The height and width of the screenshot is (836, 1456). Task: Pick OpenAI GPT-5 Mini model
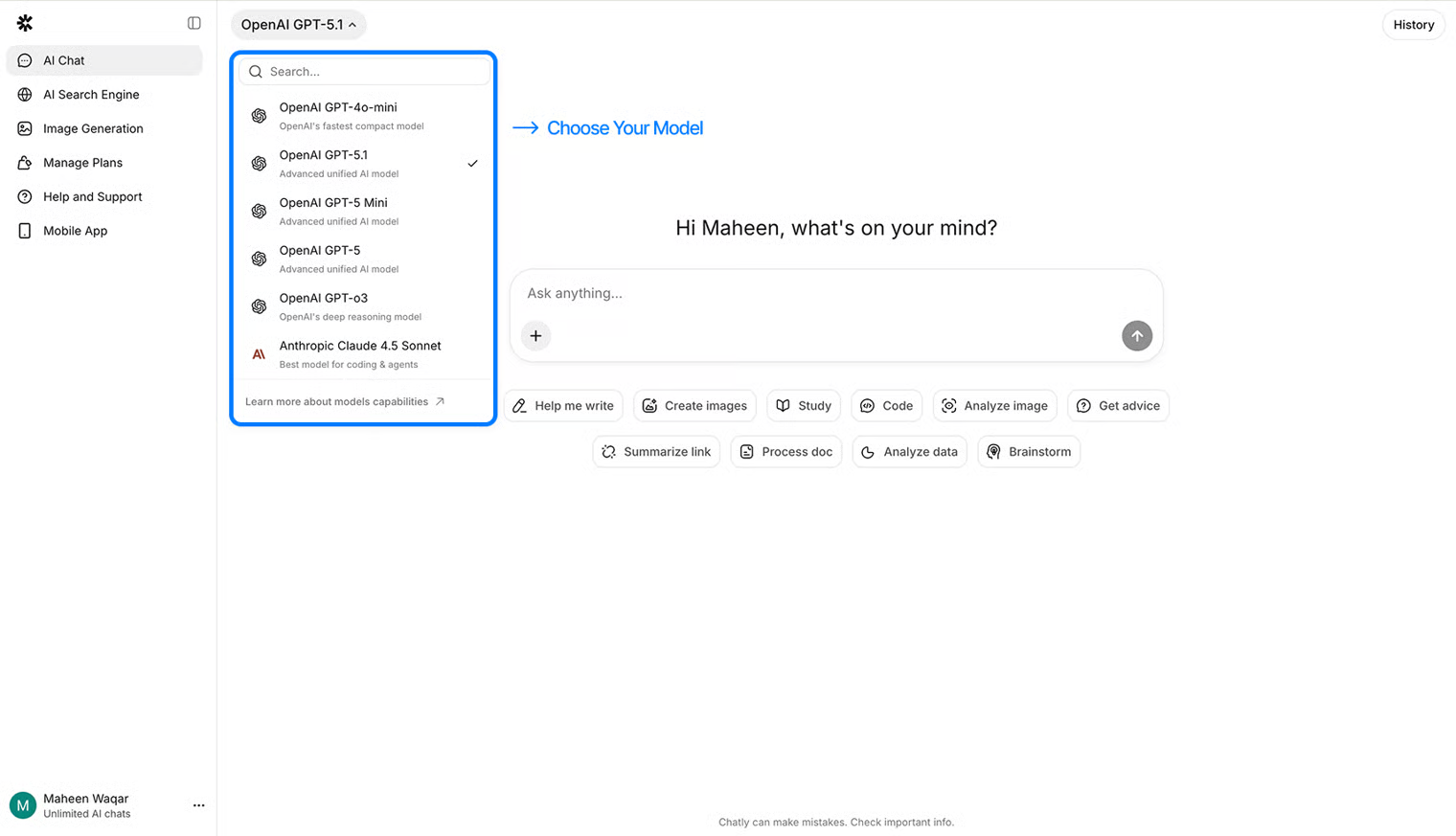click(x=364, y=212)
